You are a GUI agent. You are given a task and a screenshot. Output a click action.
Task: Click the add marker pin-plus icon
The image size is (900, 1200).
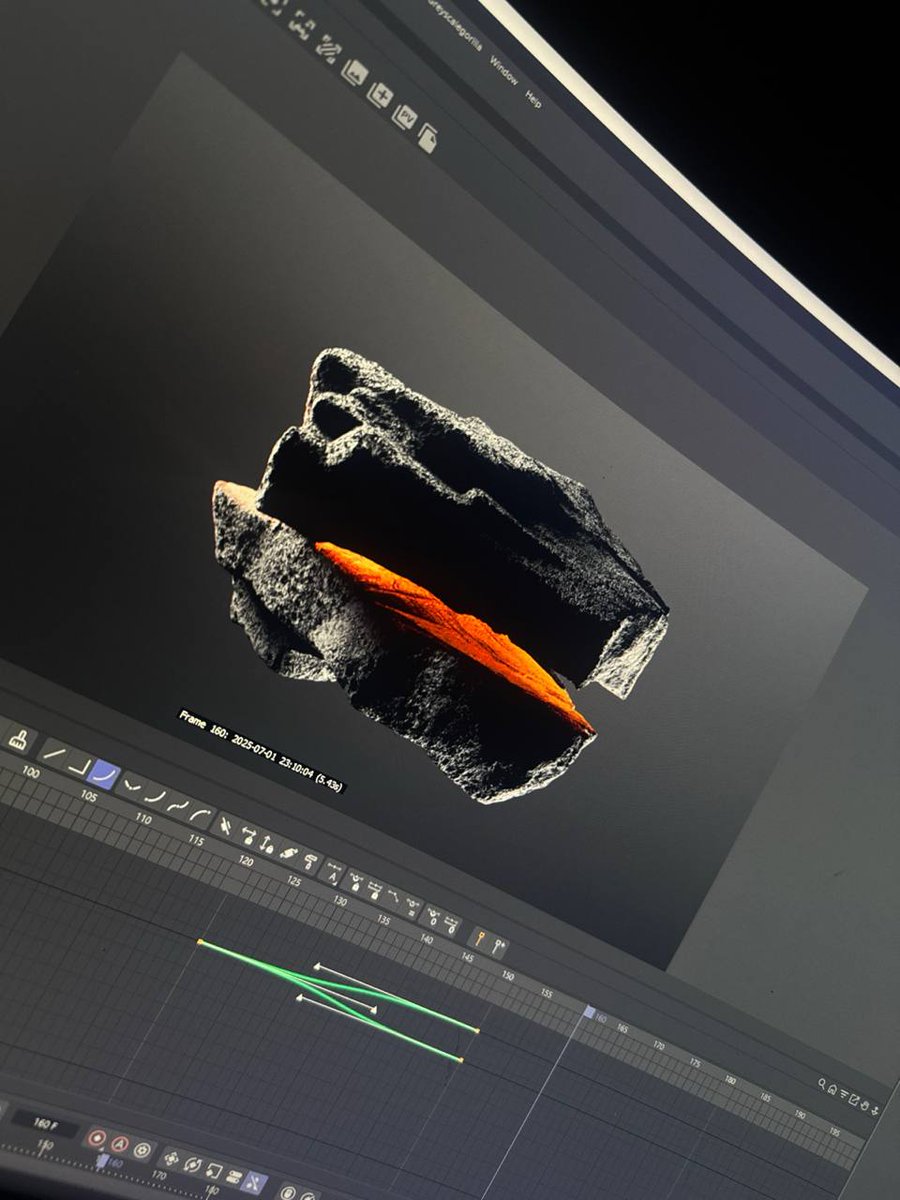click(x=497, y=947)
